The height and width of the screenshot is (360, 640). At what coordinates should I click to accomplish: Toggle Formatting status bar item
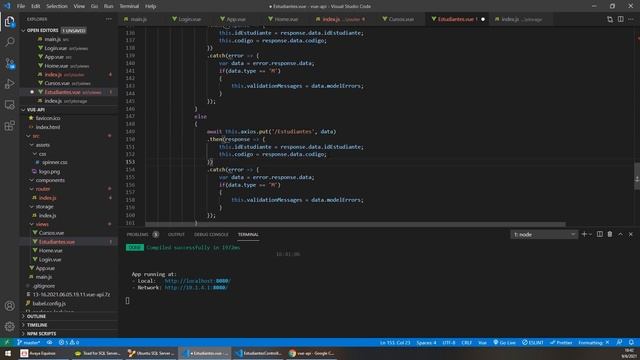point(594,342)
